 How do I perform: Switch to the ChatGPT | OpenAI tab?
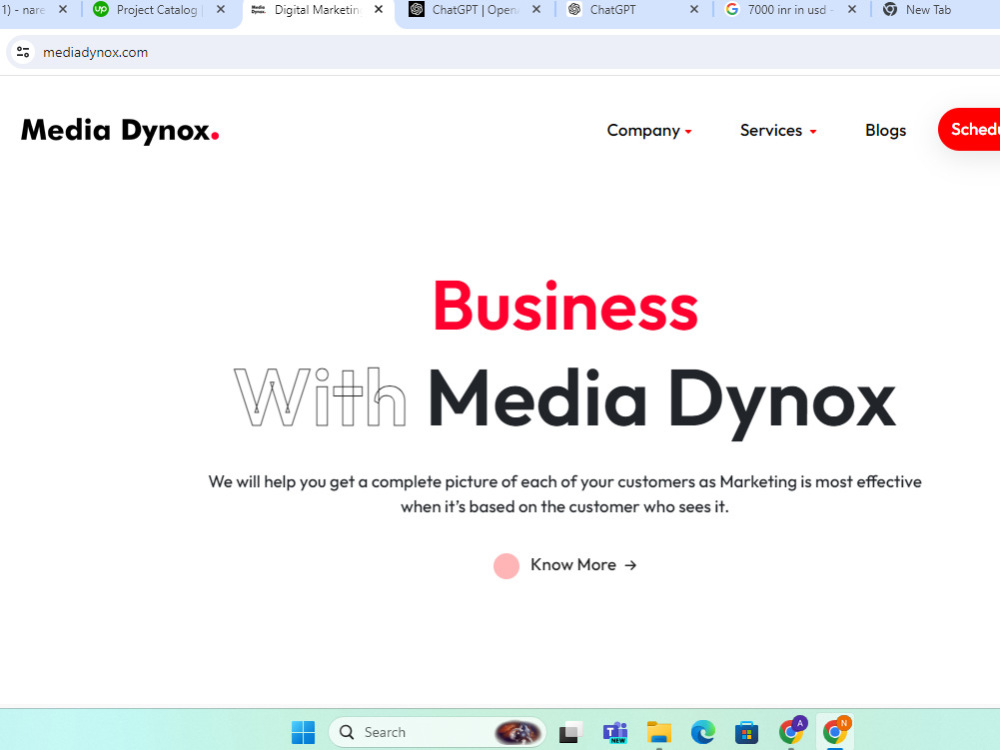point(474,10)
